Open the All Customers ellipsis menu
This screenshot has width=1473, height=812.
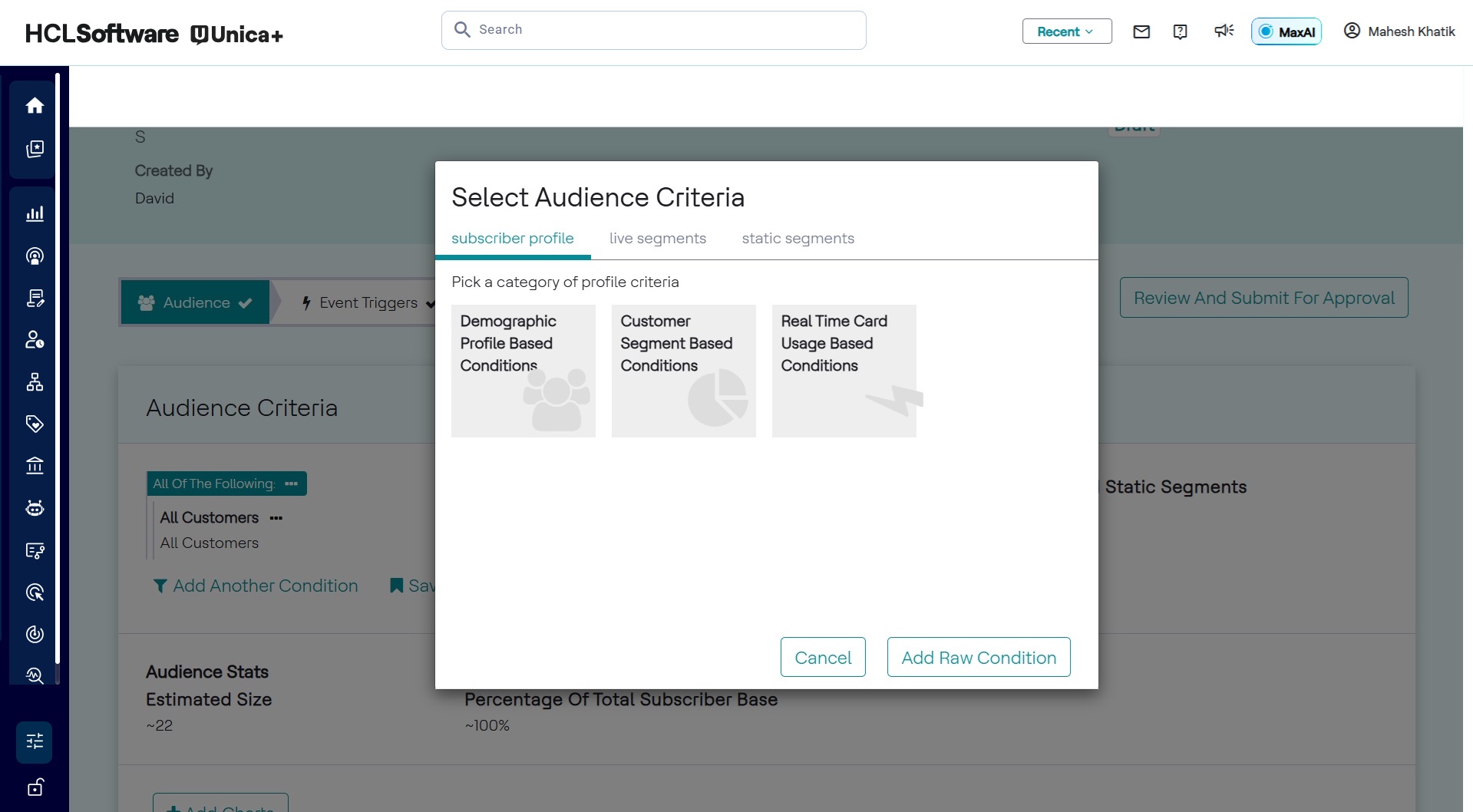[276, 518]
